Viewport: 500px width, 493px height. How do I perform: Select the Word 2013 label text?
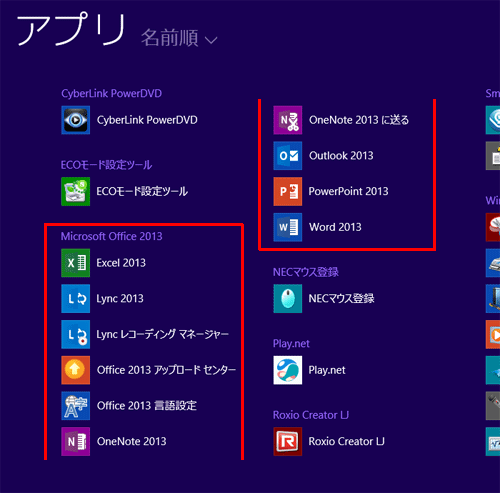coord(335,227)
